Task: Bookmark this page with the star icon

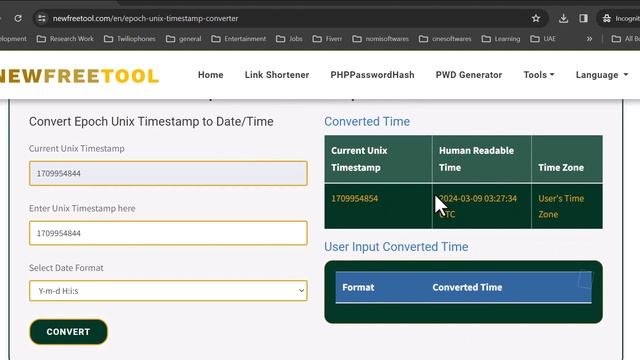Action: [536, 18]
